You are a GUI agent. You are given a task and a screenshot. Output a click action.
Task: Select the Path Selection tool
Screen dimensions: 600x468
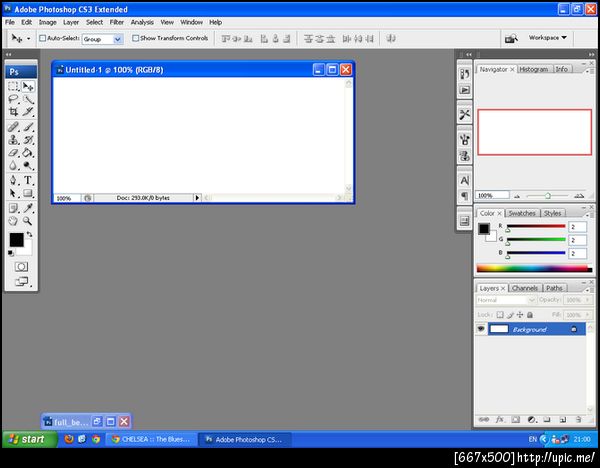click(13, 193)
